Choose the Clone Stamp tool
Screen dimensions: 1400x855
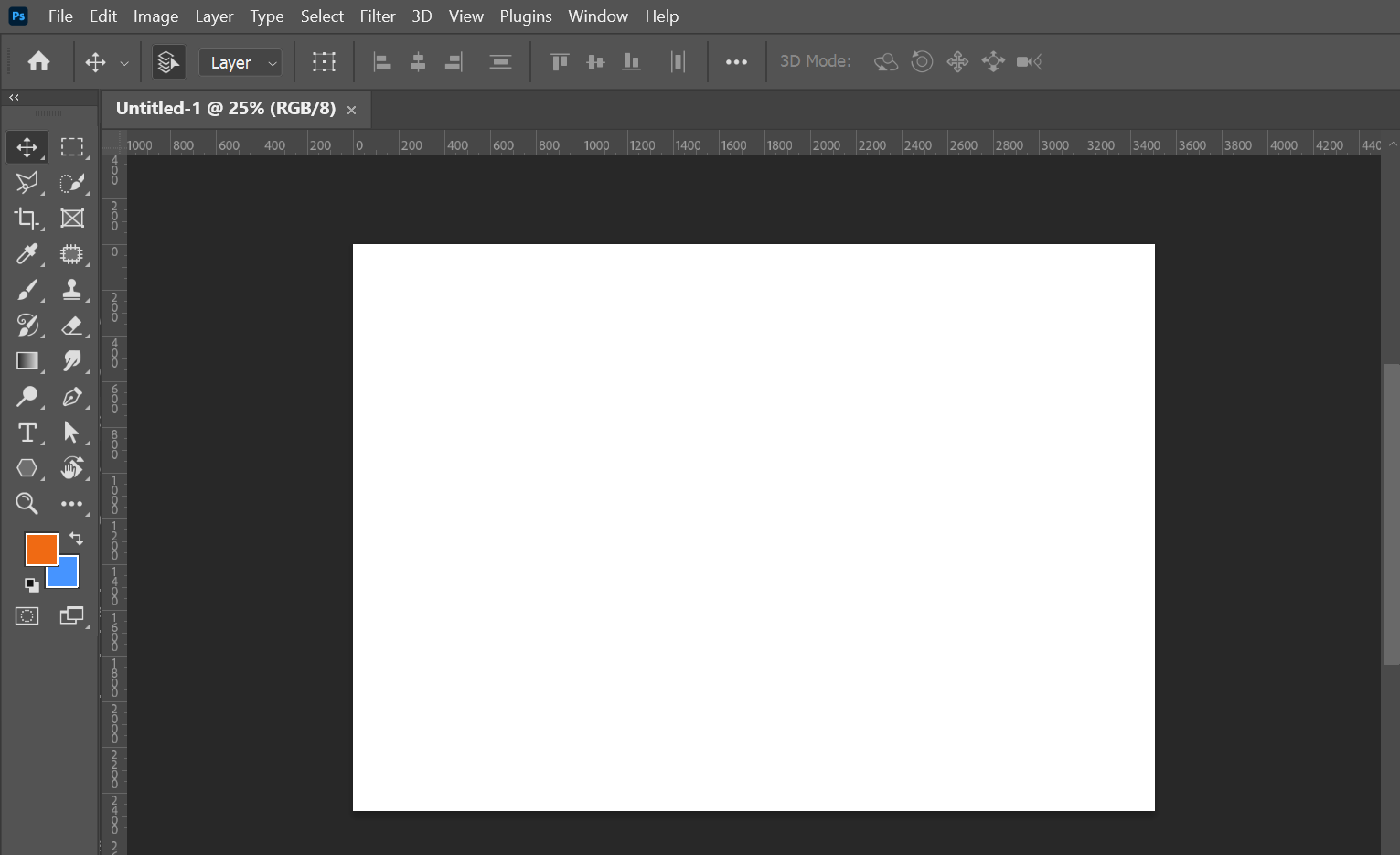[71, 290]
